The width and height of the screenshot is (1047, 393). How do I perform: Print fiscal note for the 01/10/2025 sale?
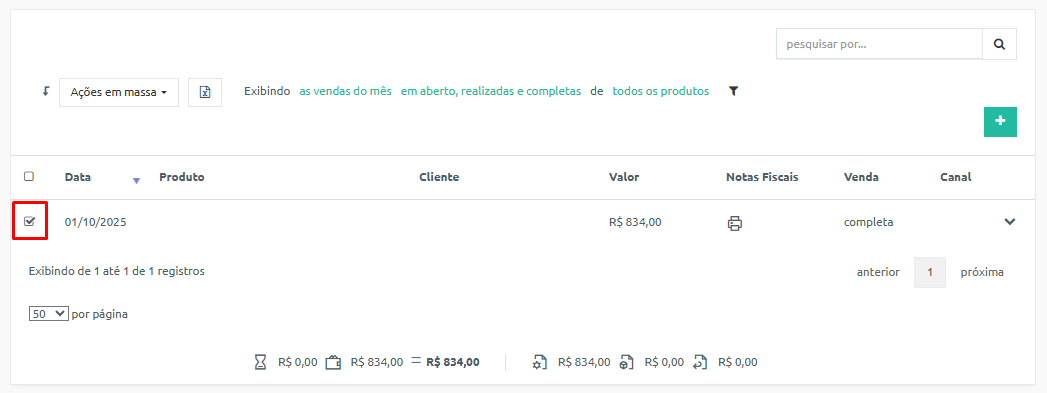pyautogui.click(x=735, y=223)
